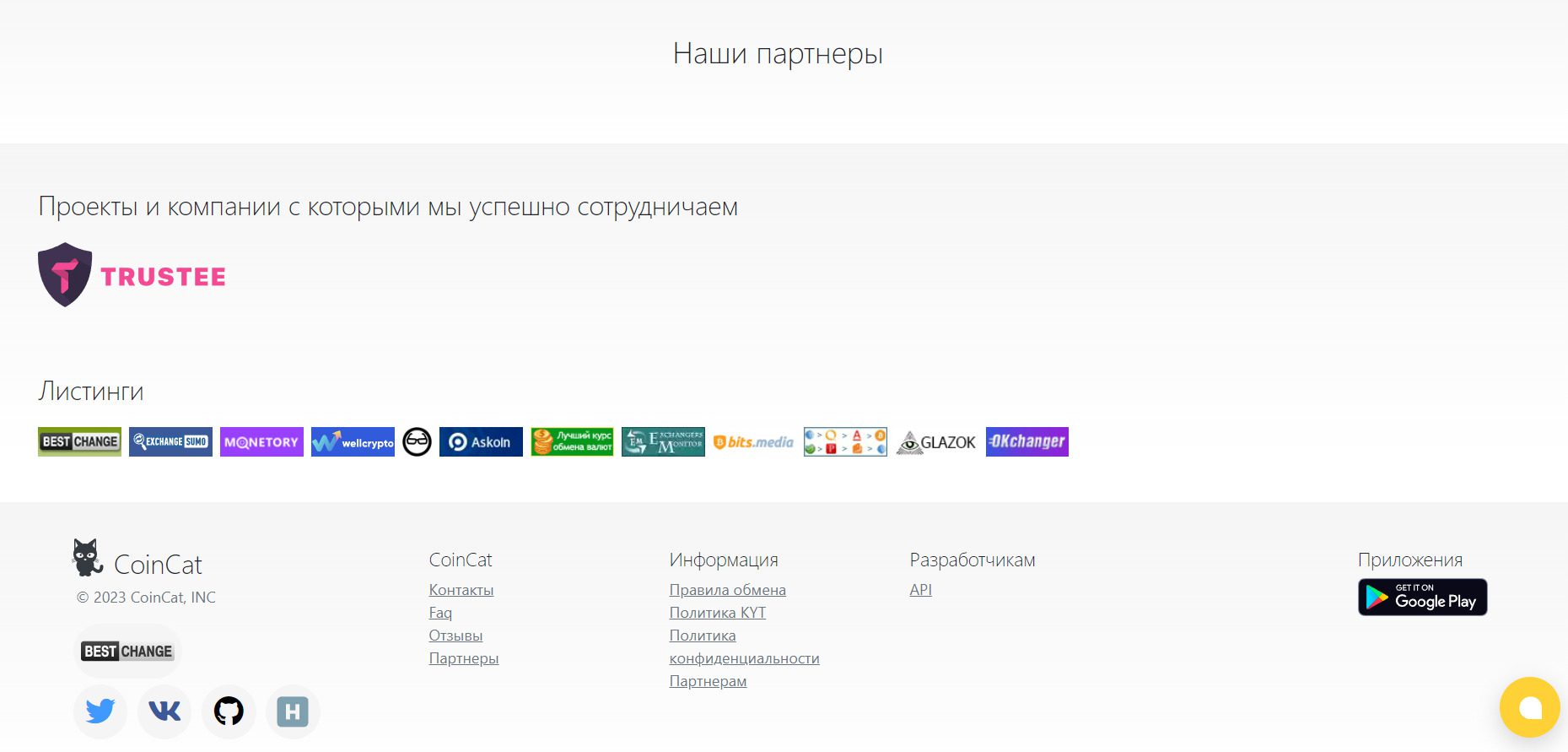Click the CoinCat brand name in footer

tap(158, 565)
